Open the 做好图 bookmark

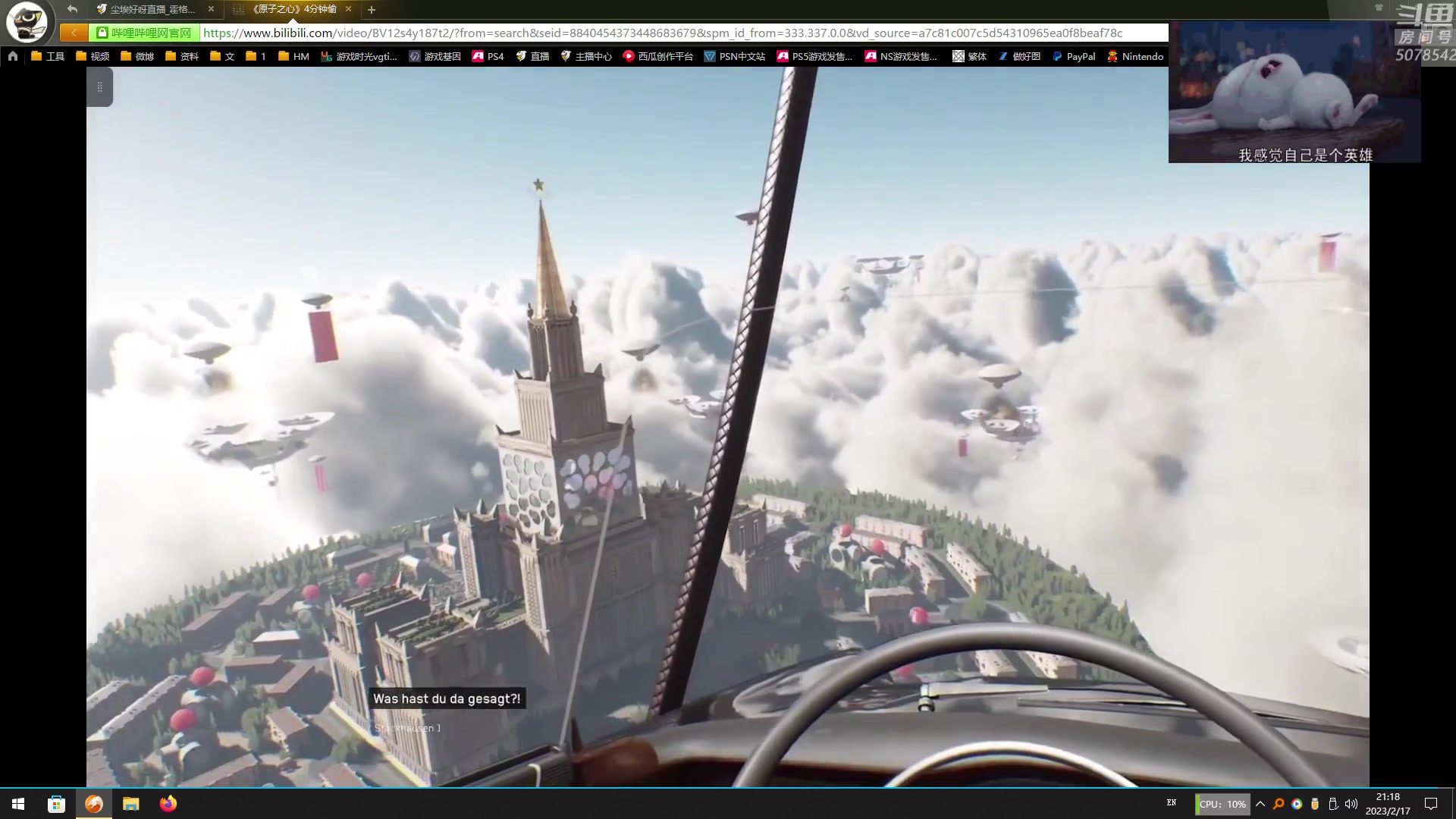(x=1019, y=56)
